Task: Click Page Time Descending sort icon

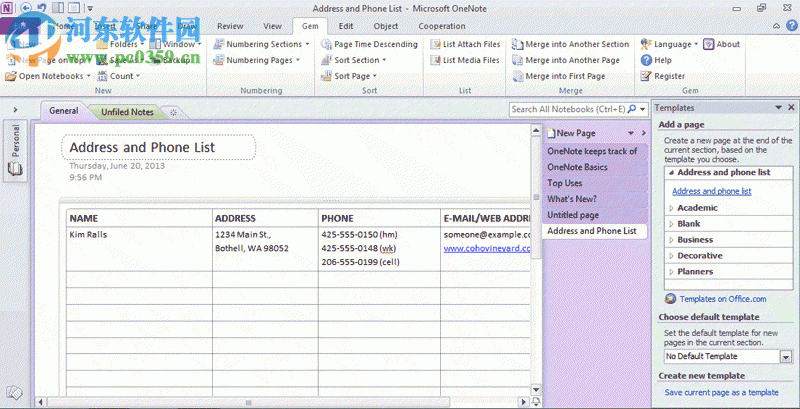Action: click(327, 44)
